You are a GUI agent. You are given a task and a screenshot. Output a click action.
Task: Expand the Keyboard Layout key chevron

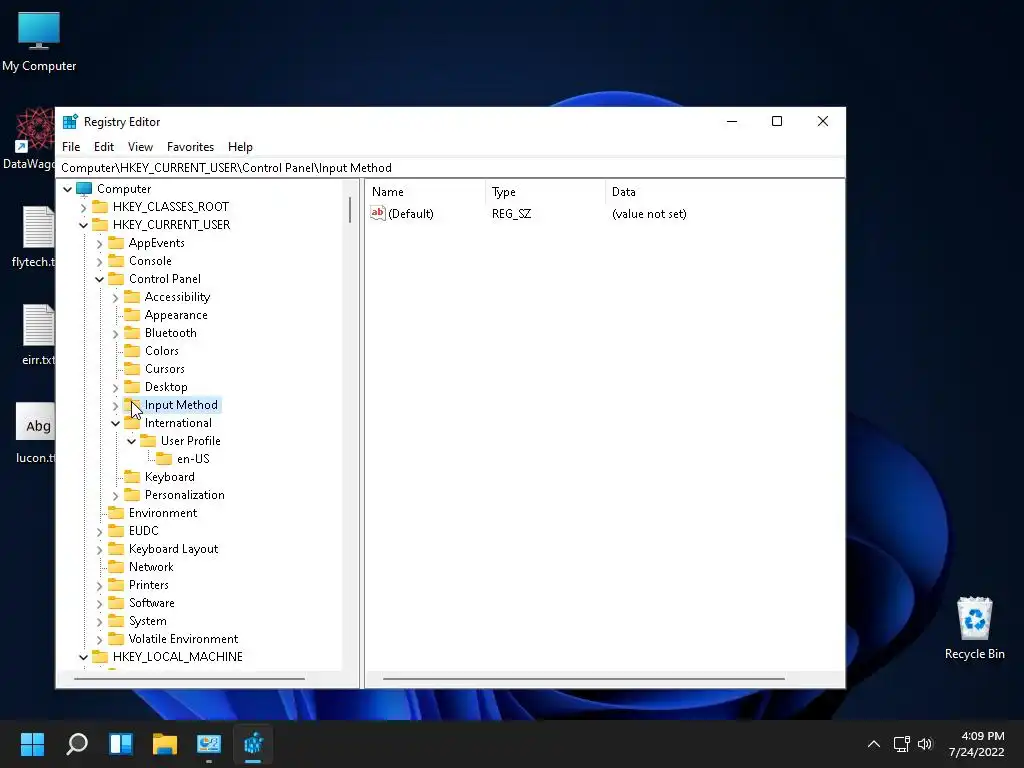(99, 550)
